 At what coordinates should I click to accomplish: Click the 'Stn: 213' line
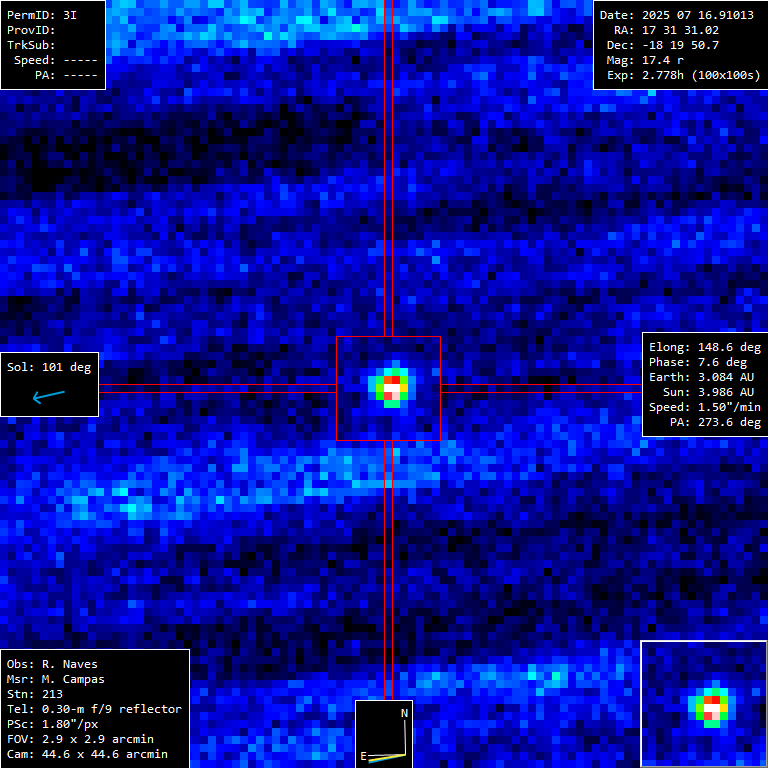(34, 694)
